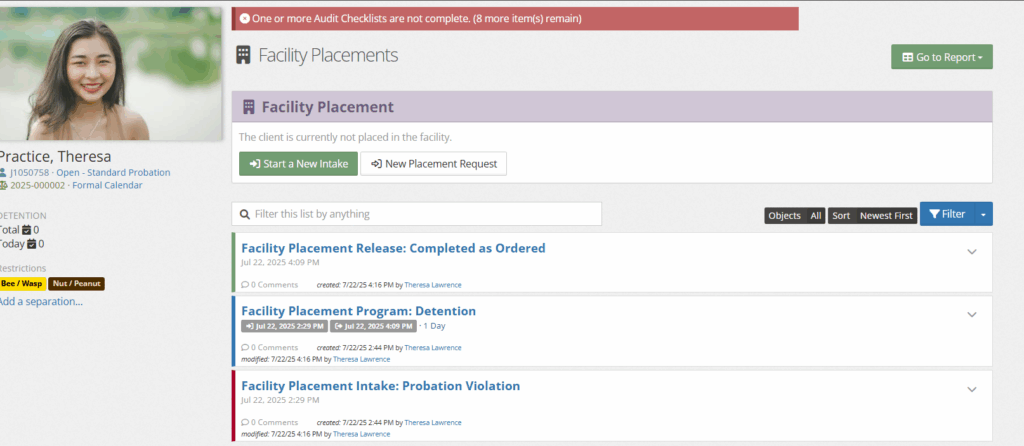Open Facility Placement Program: Detention
Viewport: 1024px width, 446px height.
click(x=359, y=311)
